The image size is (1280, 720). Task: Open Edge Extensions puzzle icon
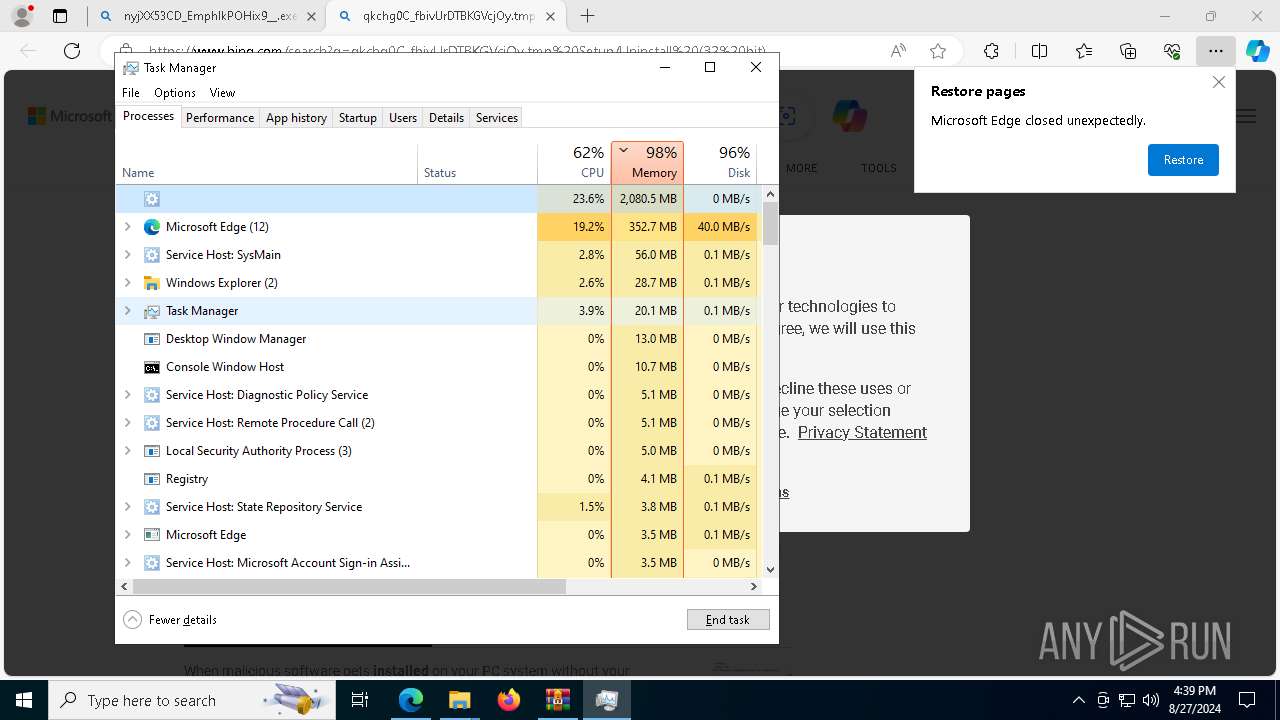pos(991,51)
